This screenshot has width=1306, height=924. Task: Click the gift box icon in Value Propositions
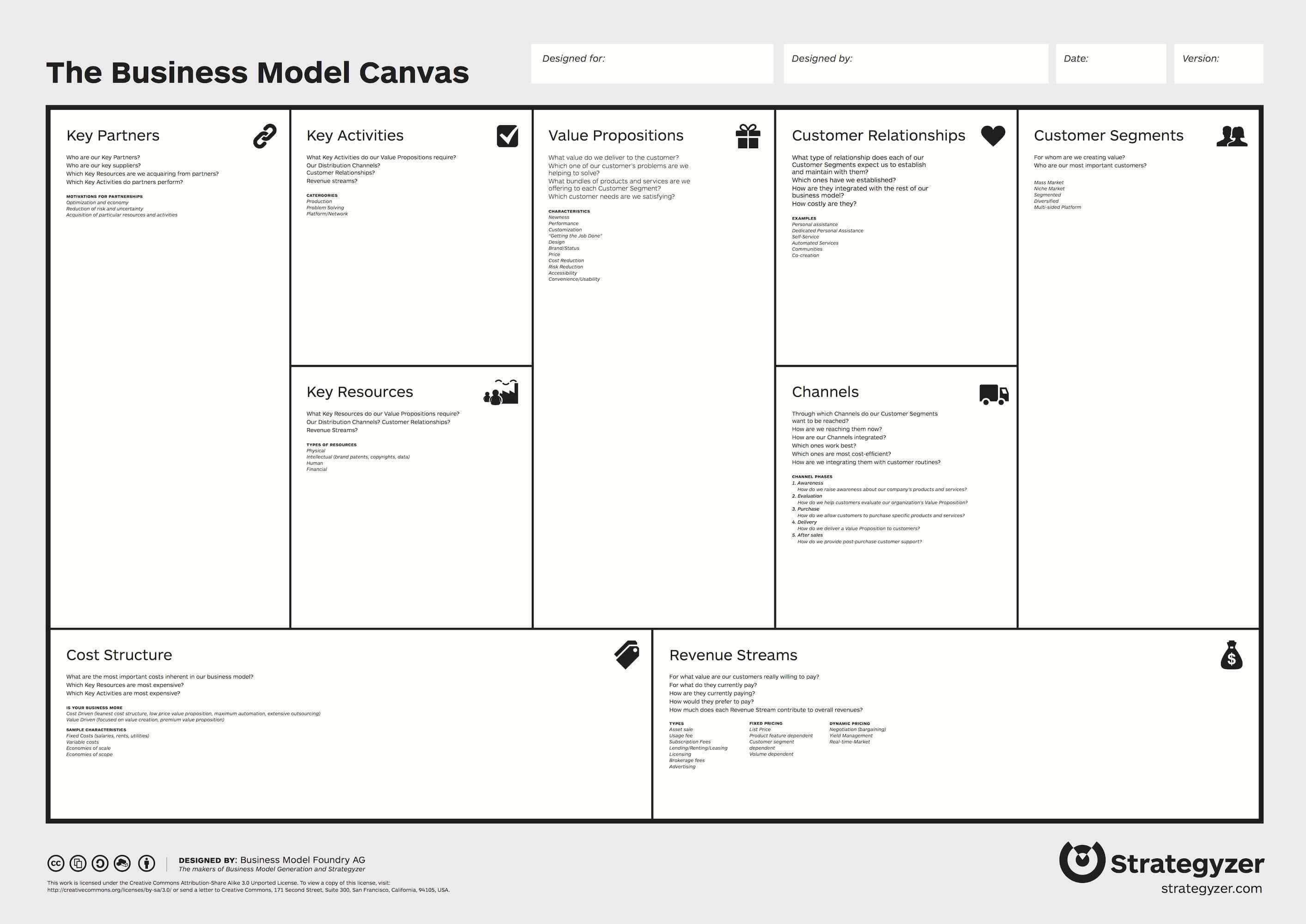pyautogui.click(x=747, y=136)
